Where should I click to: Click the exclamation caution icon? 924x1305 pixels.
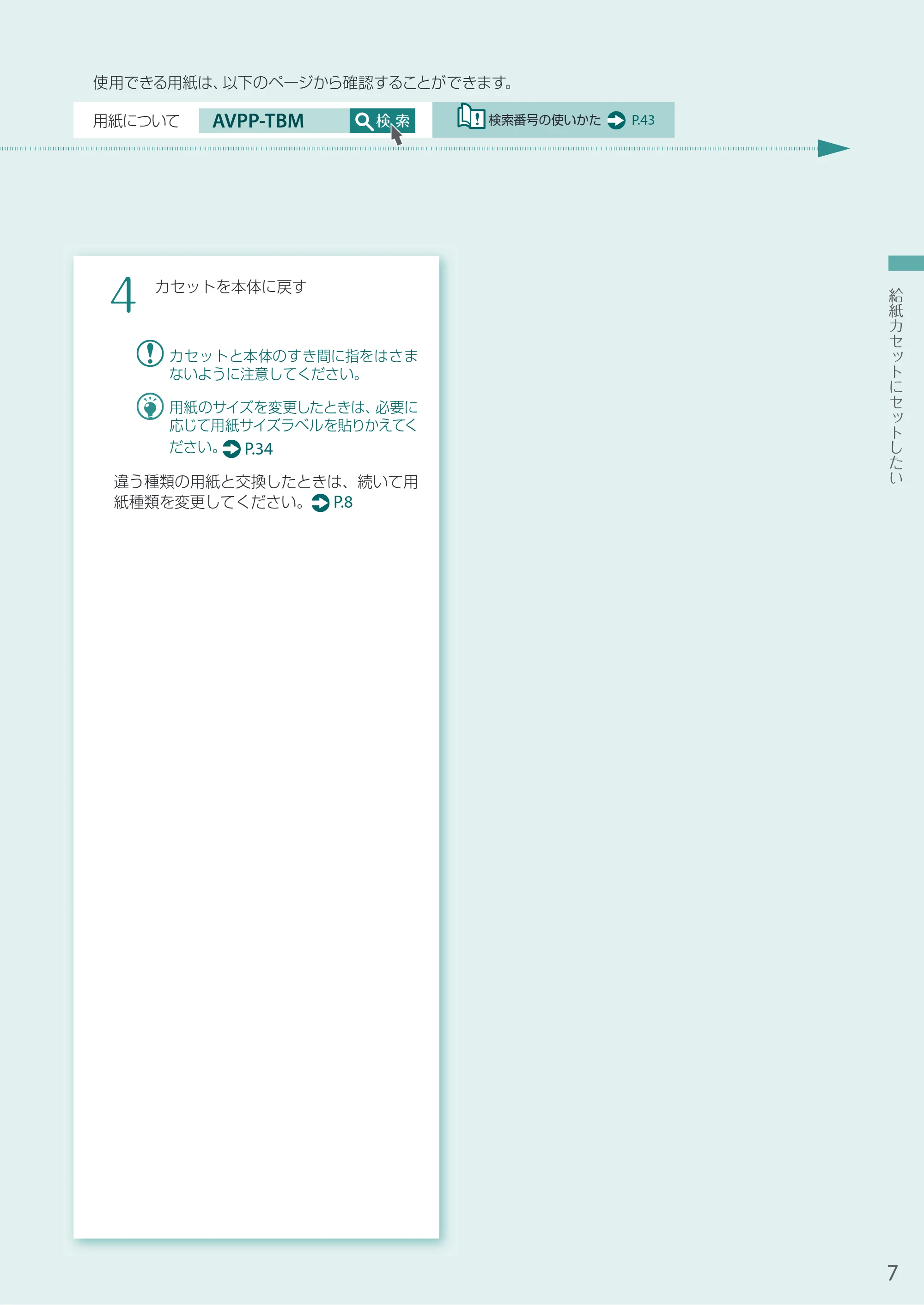tap(150, 354)
